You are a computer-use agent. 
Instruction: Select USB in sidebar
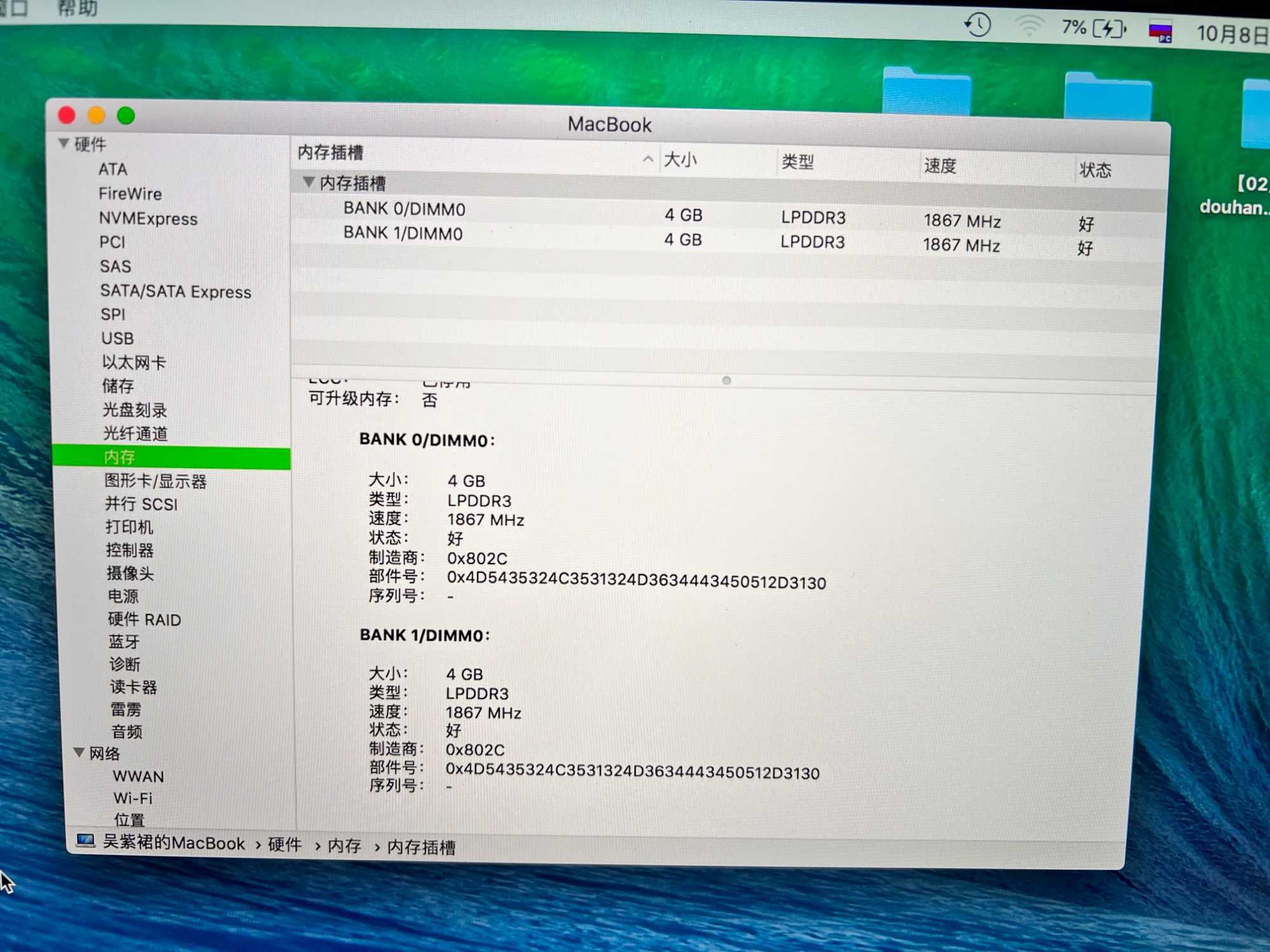point(117,338)
